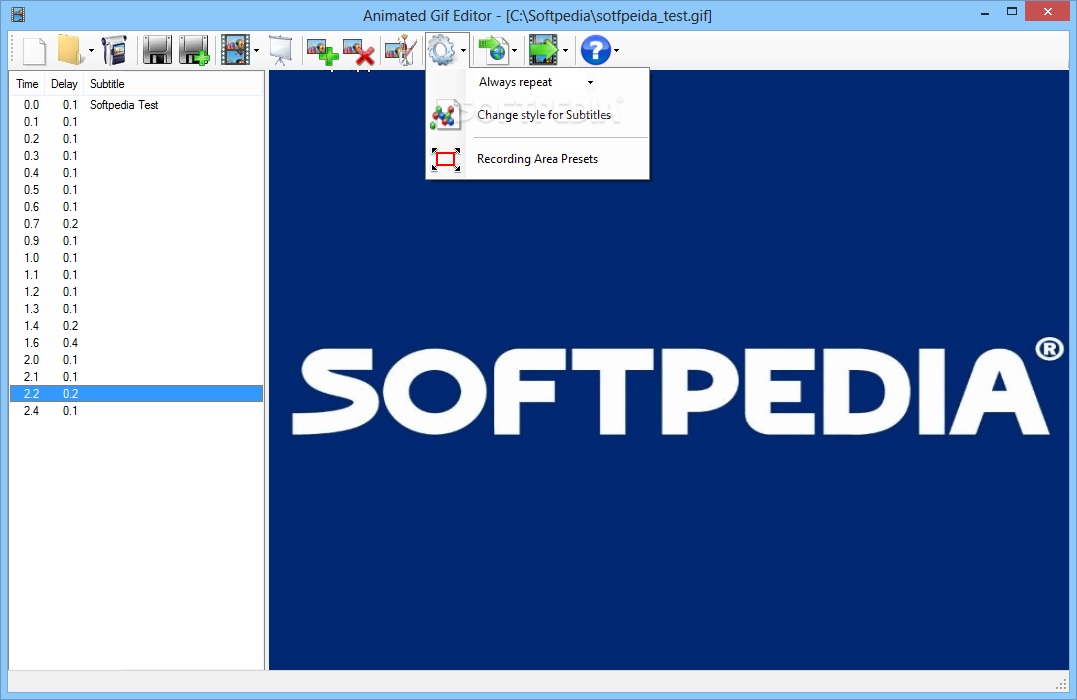Image resolution: width=1077 pixels, height=700 pixels.
Task: Click the highlighted frame at time 2.2
Action: [x=137, y=394]
